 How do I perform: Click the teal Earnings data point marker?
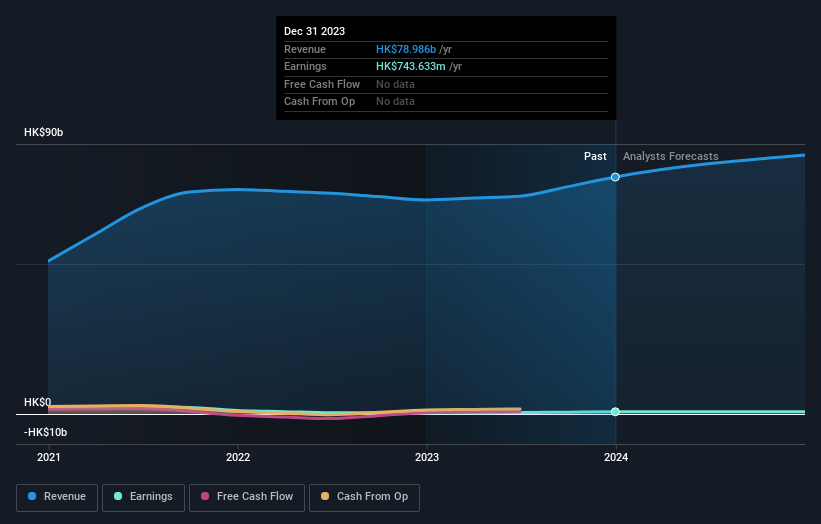tap(615, 411)
